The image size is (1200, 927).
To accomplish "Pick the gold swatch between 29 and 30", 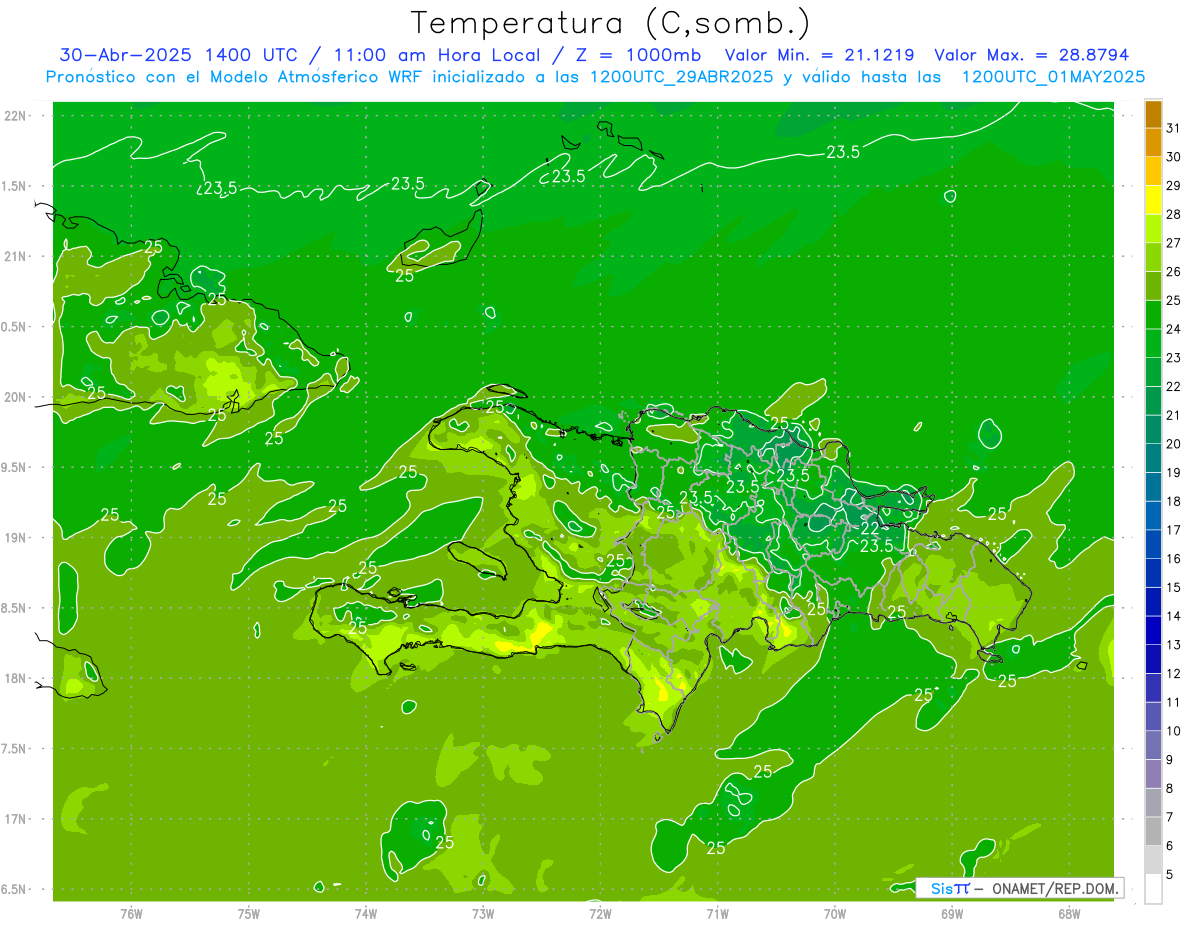I will (x=1153, y=171).
